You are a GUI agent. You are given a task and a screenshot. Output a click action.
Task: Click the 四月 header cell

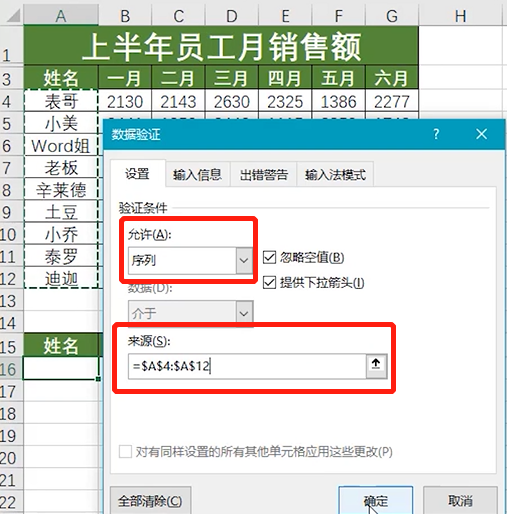[285, 78]
